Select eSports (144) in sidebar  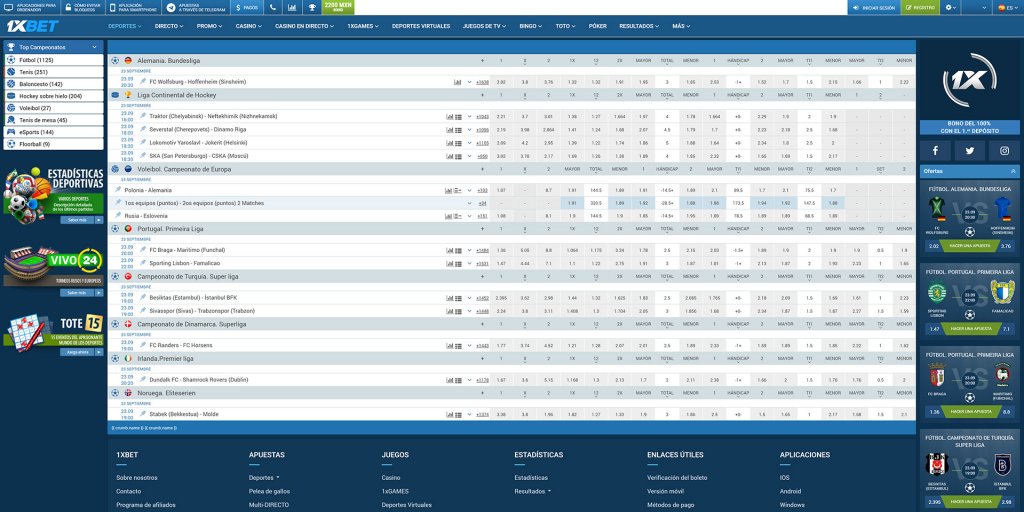click(x=54, y=132)
